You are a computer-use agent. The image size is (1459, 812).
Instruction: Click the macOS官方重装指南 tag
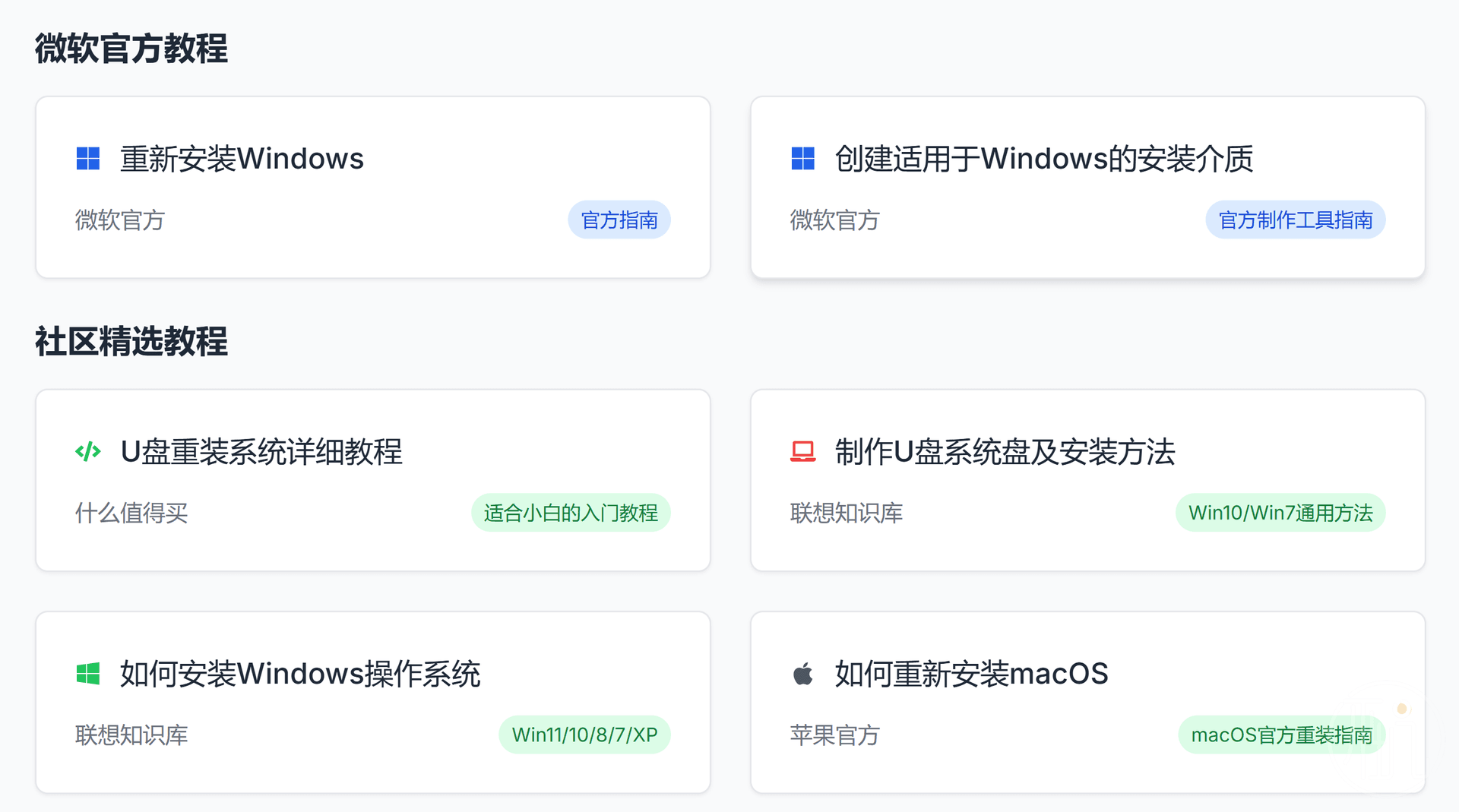click(1282, 735)
